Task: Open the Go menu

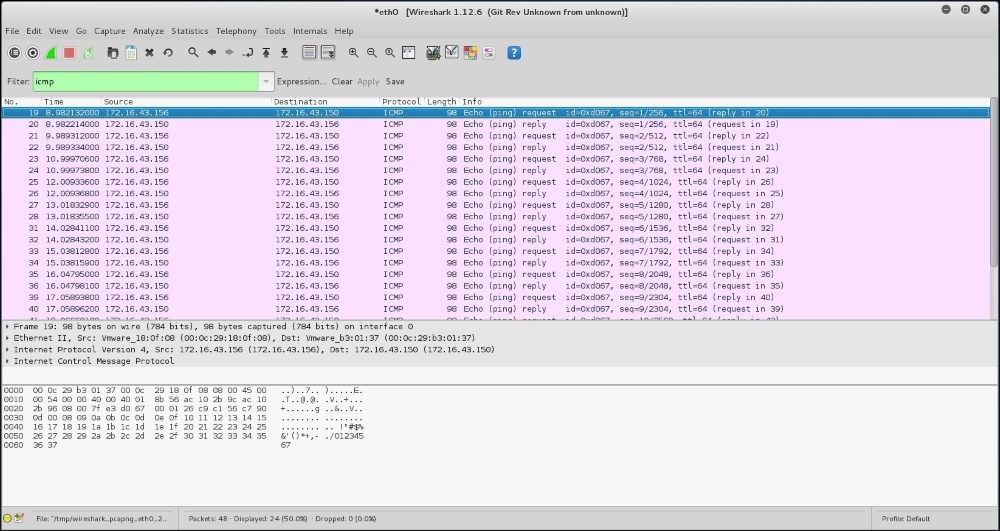Action: click(81, 31)
